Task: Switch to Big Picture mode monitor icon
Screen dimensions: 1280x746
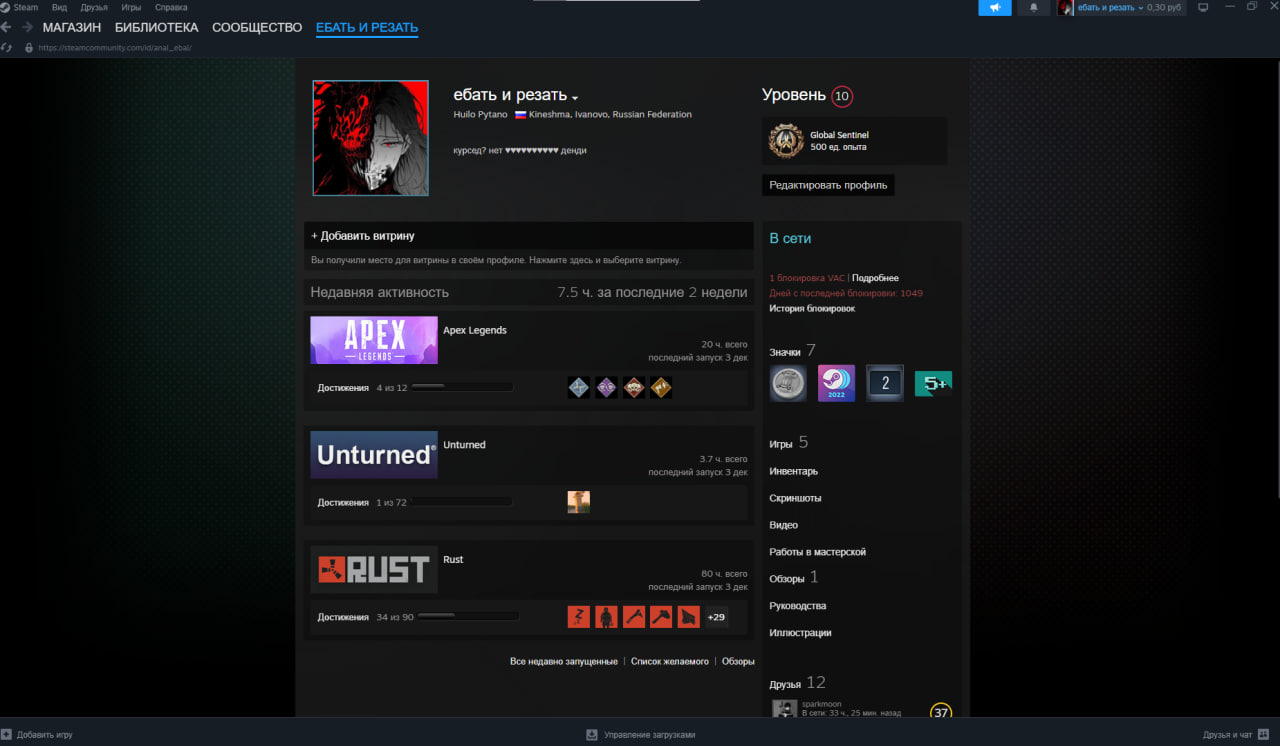Action: point(1203,7)
